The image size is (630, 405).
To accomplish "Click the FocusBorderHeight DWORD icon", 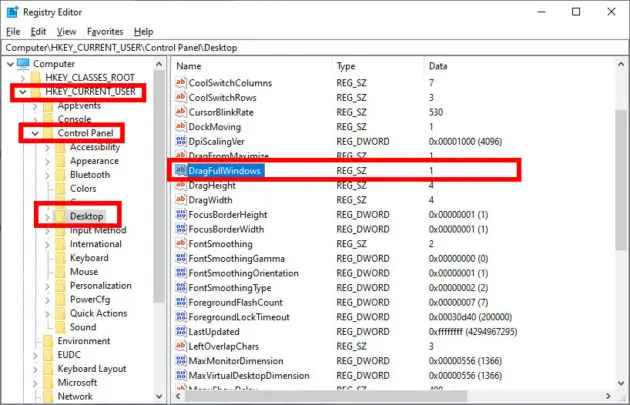I will coord(181,214).
